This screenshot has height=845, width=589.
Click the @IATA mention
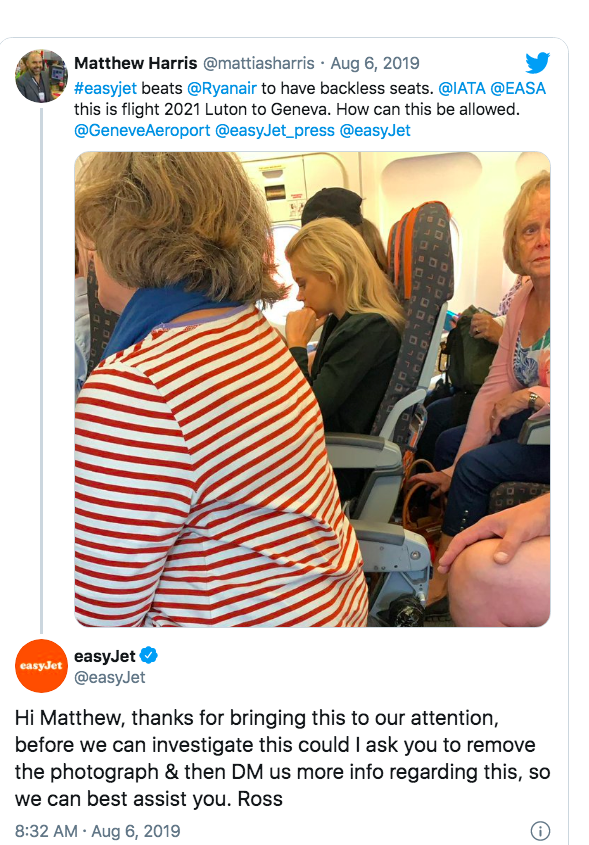click(462, 88)
